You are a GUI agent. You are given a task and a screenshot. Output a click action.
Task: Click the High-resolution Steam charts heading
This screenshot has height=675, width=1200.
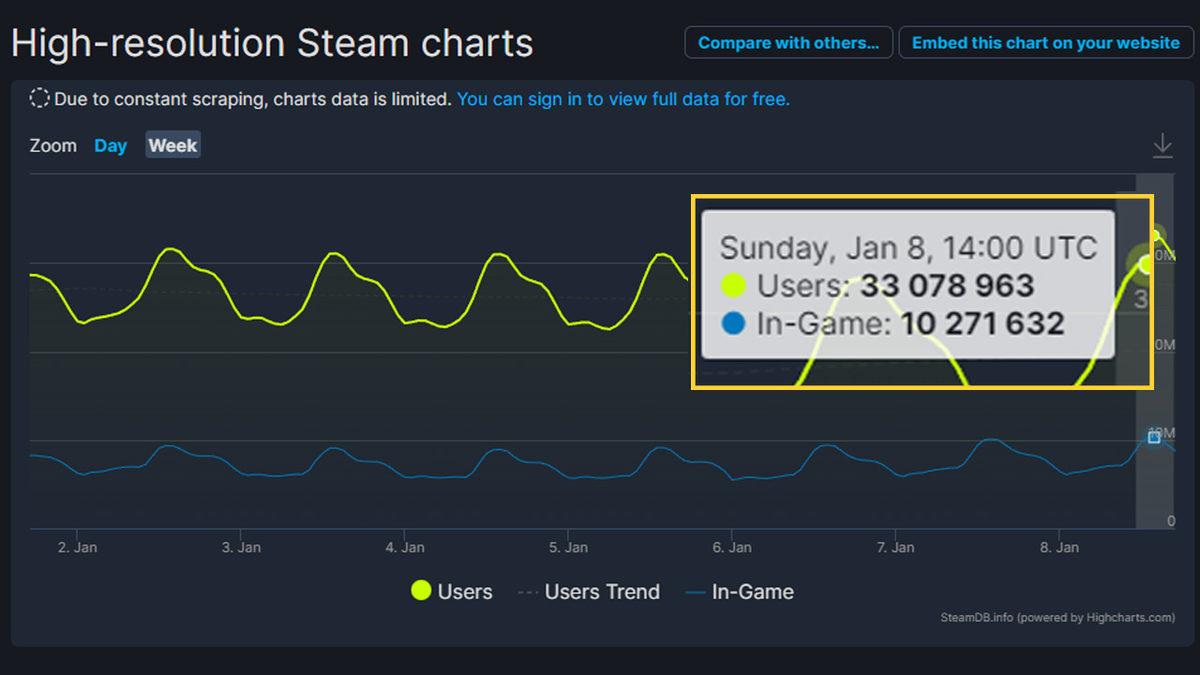click(272, 42)
